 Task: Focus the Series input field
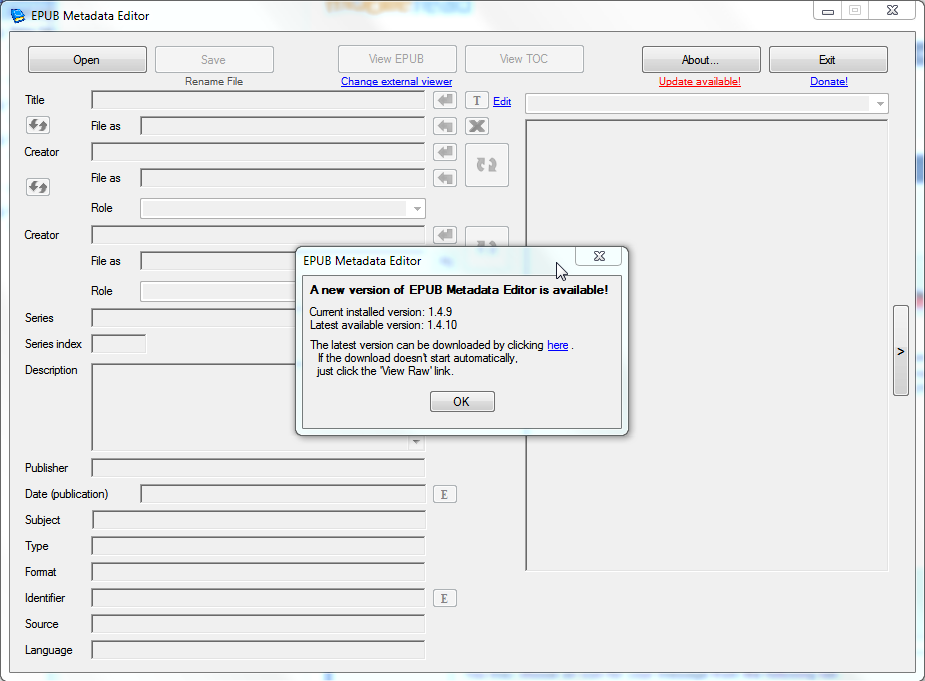(193, 318)
